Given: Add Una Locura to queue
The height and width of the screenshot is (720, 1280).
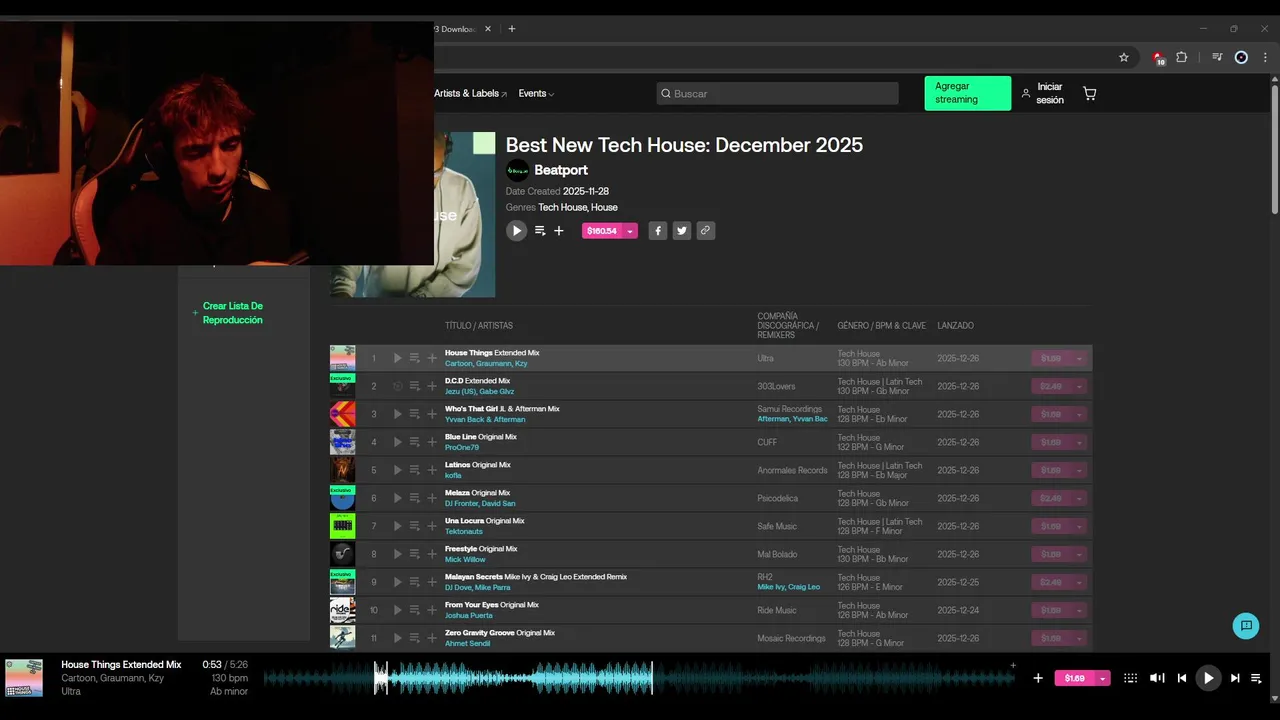Looking at the screenshot, I should 415,526.
